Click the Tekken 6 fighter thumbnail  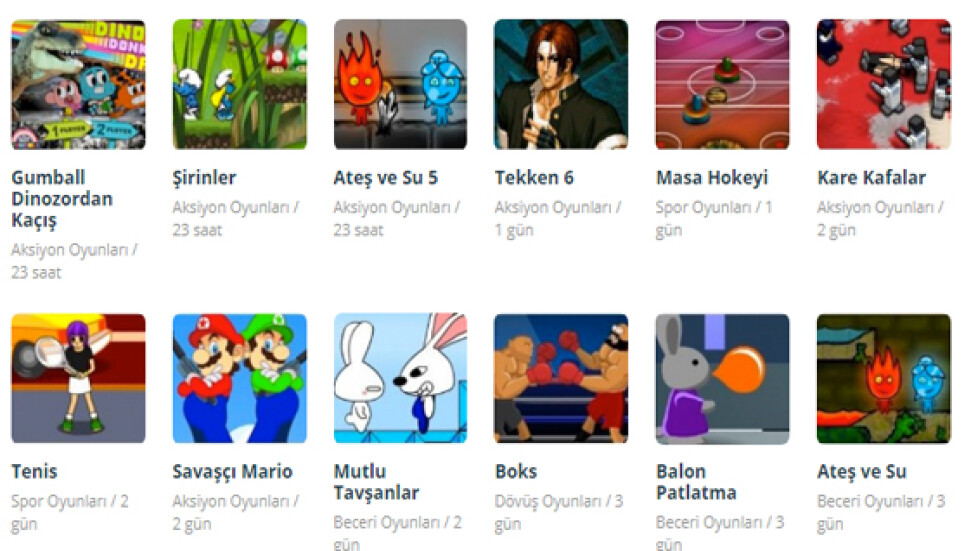coord(561,84)
